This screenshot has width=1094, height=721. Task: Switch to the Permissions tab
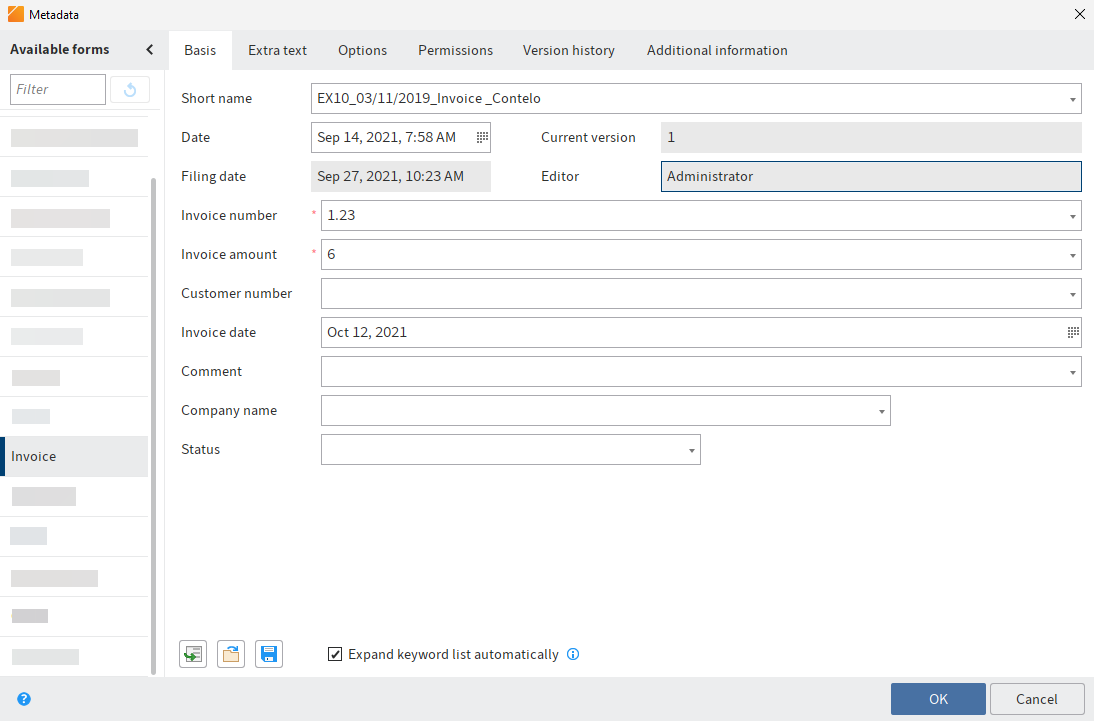coord(455,50)
